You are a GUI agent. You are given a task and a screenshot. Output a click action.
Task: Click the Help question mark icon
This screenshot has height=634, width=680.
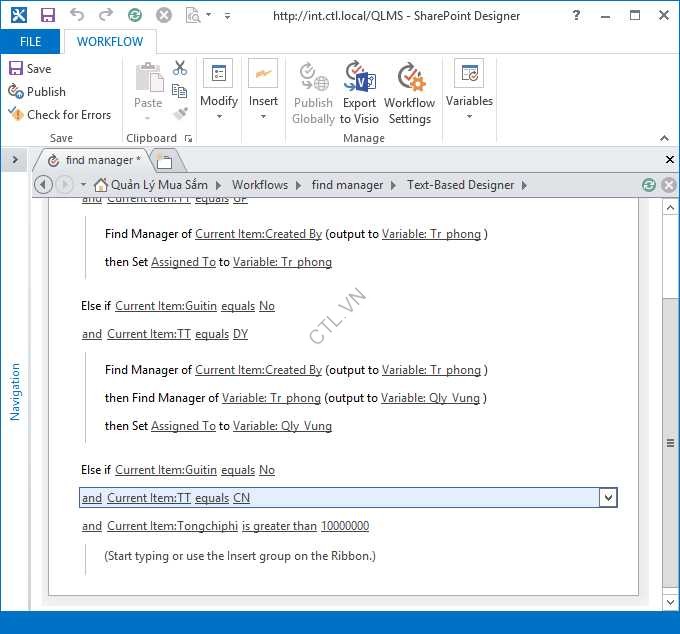tap(577, 16)
